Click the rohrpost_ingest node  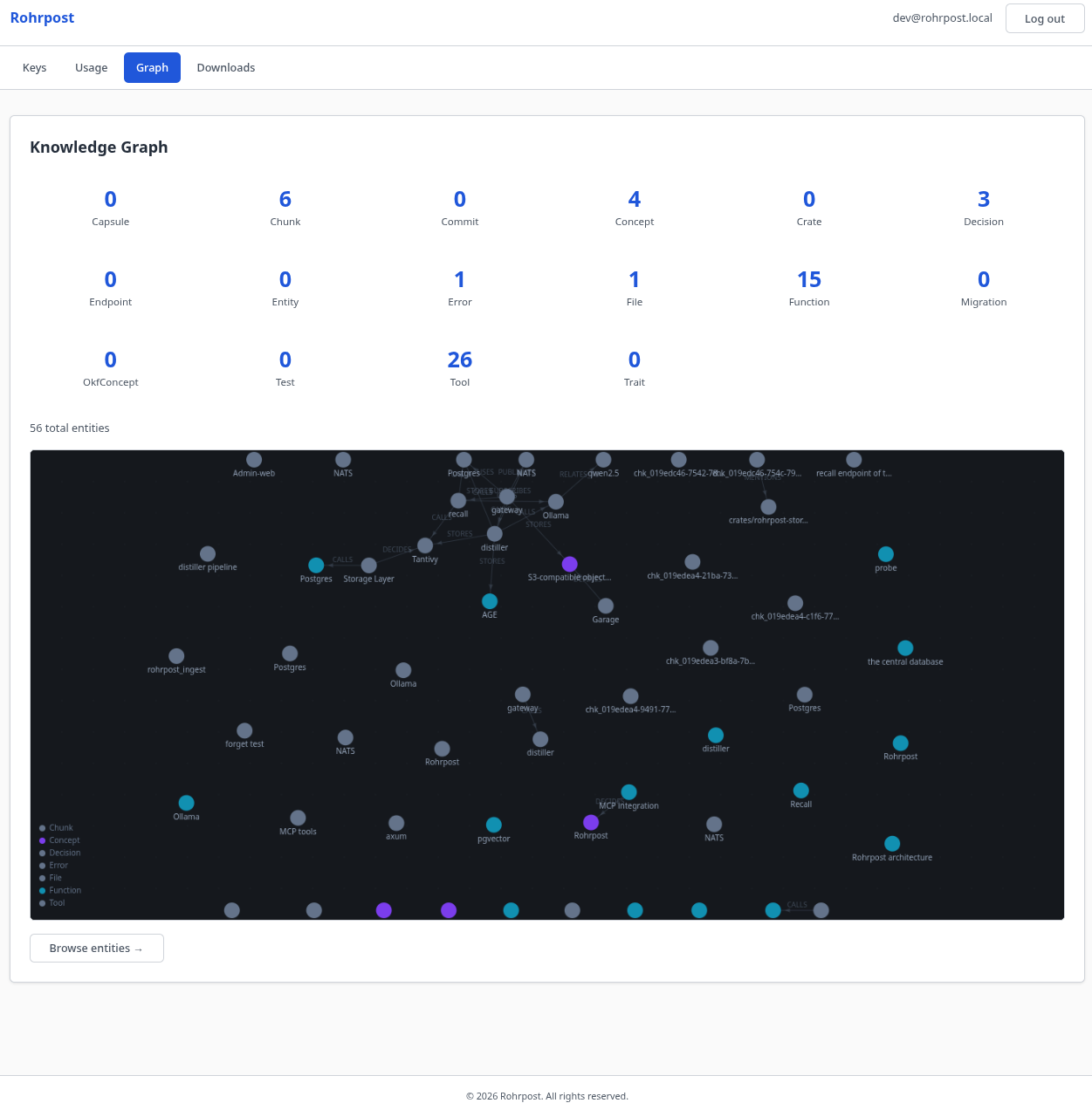point(176,656)
